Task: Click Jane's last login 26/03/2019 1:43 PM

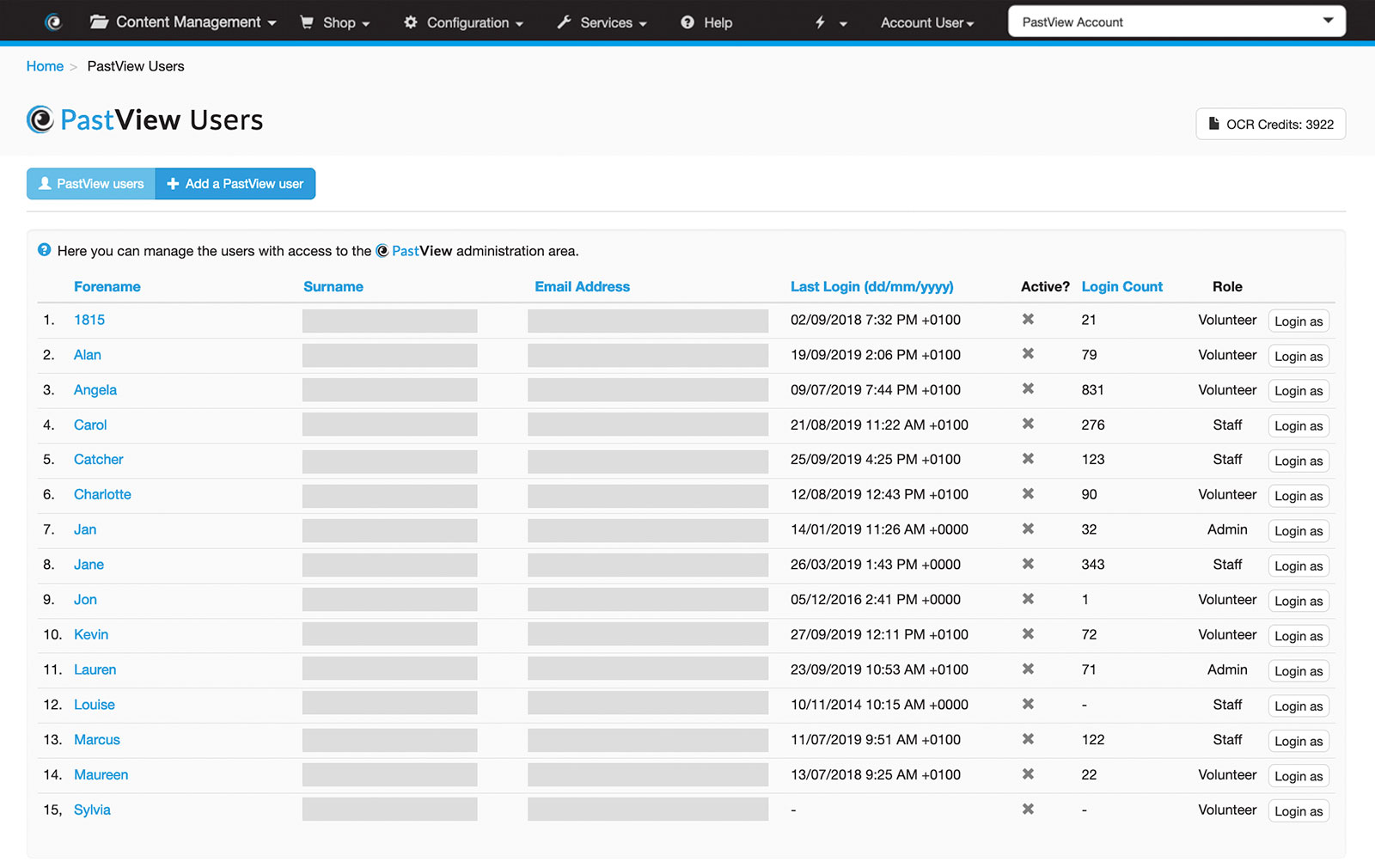Action: pos(876,565)
